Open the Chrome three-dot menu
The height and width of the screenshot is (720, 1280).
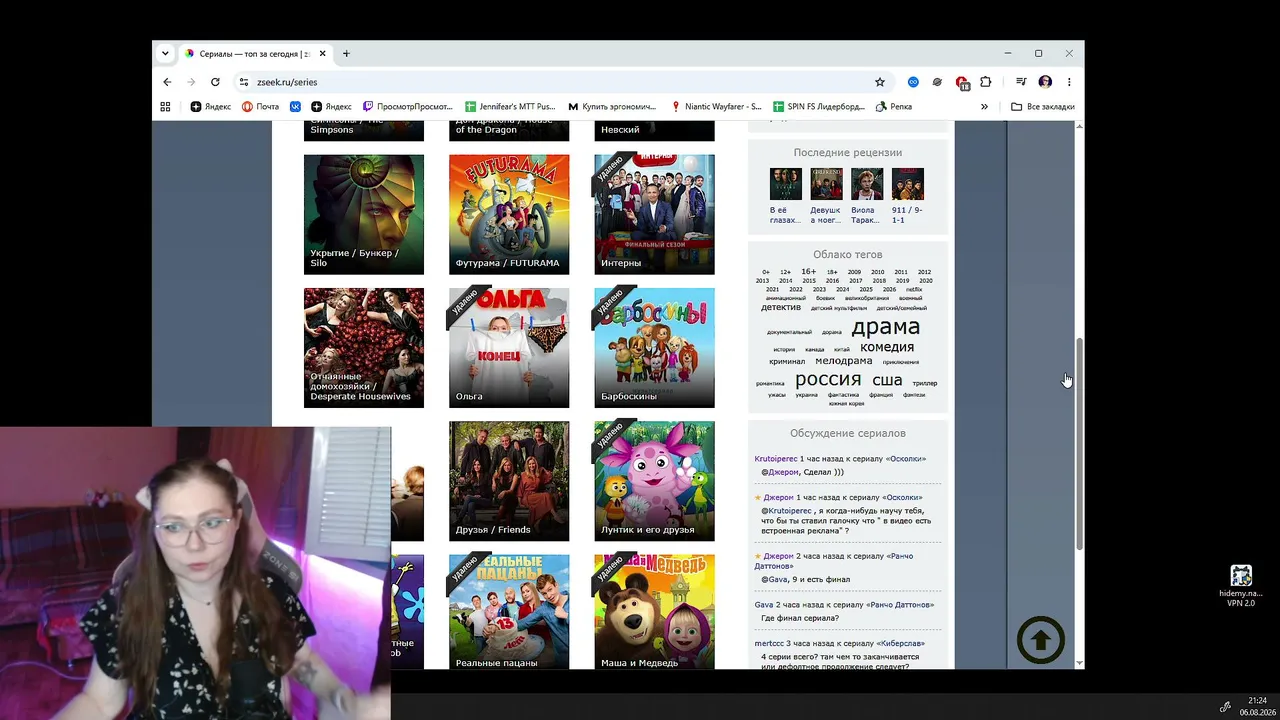tap(1069, 82)
